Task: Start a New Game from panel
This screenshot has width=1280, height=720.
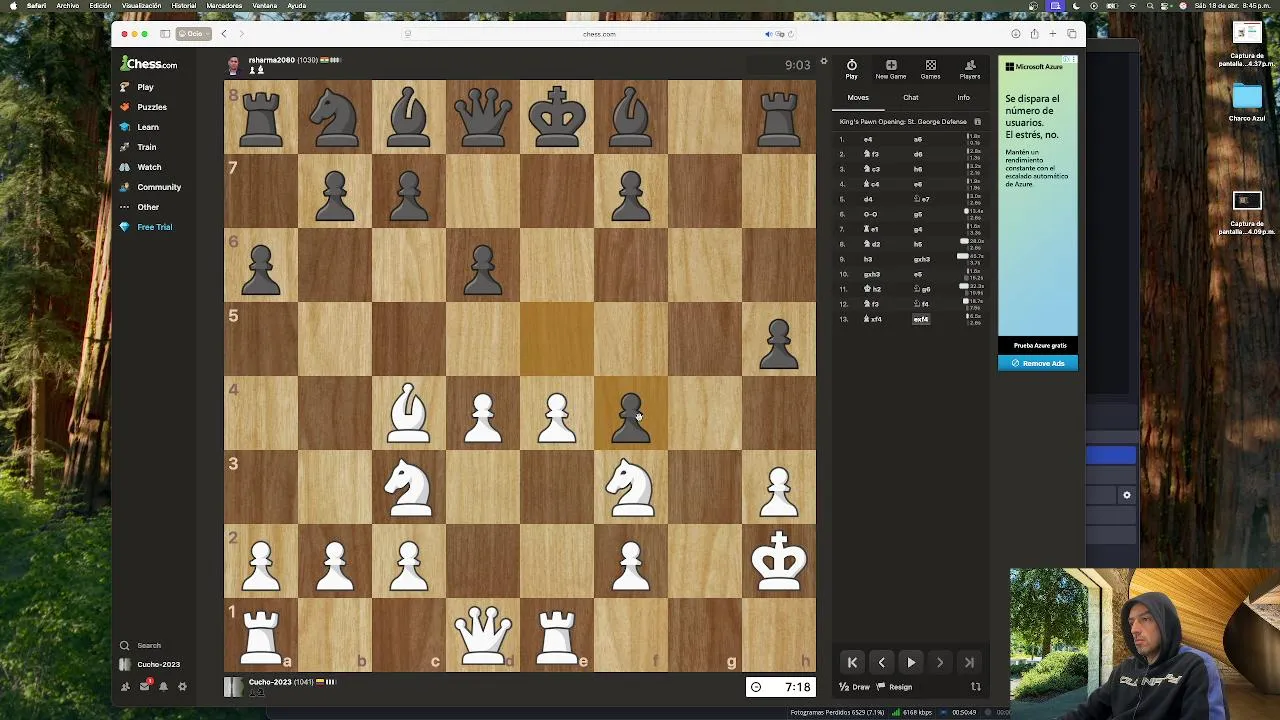Action: tap(891, 69)
